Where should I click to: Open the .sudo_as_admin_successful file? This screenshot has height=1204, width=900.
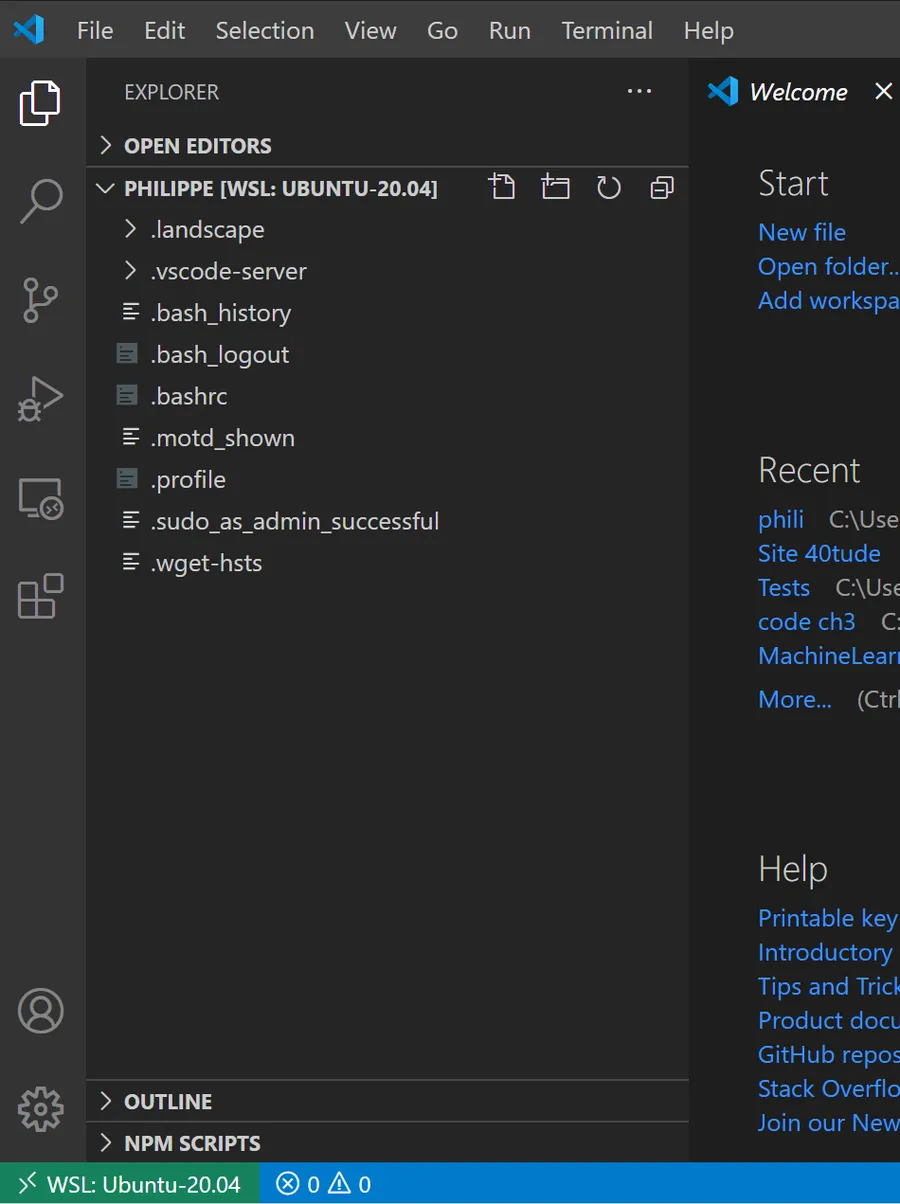point(388,521)
